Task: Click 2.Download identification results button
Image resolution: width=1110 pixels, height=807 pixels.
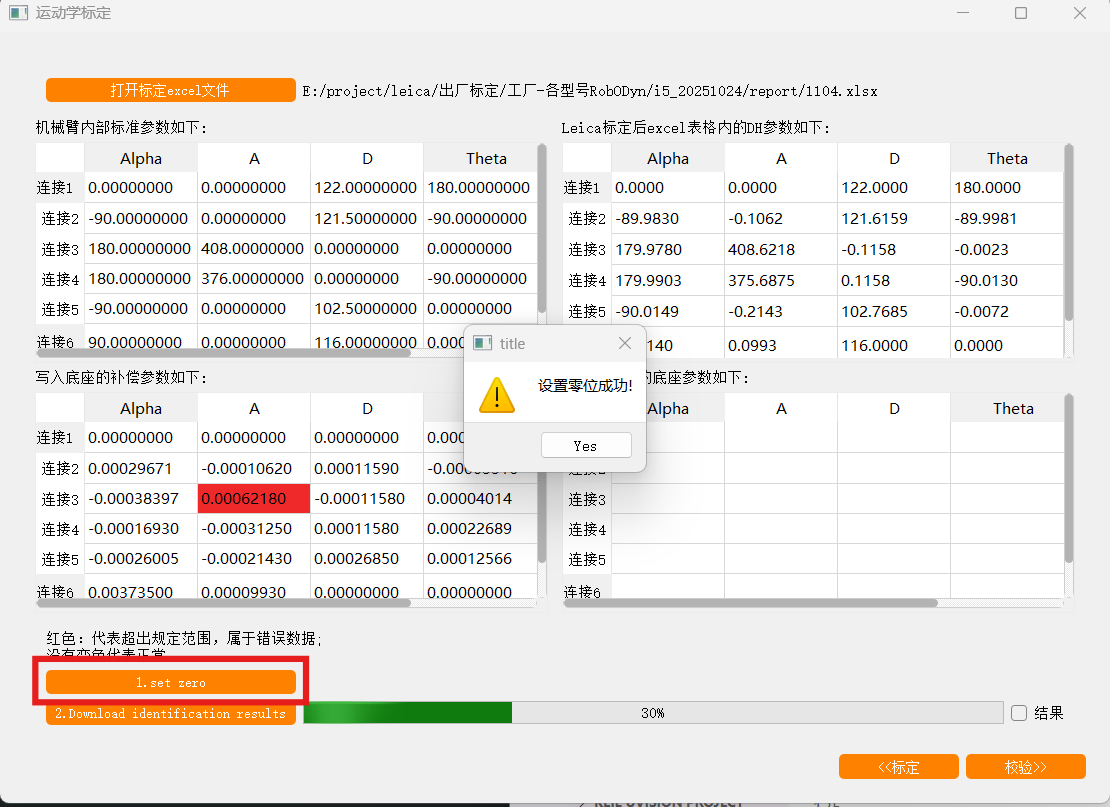Action: pos(170,713)
